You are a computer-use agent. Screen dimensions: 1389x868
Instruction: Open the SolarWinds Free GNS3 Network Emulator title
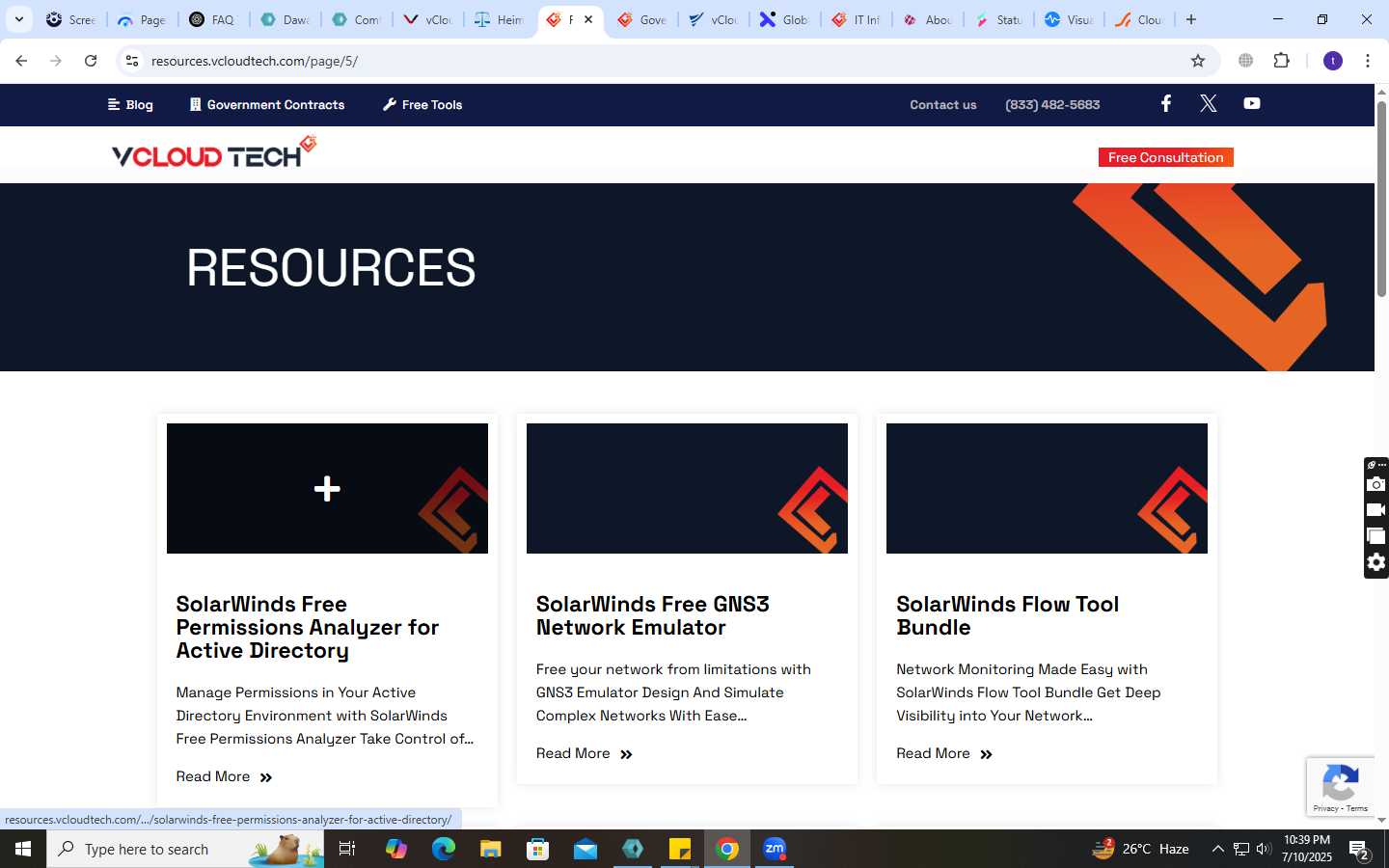click(x=652, y=615)
